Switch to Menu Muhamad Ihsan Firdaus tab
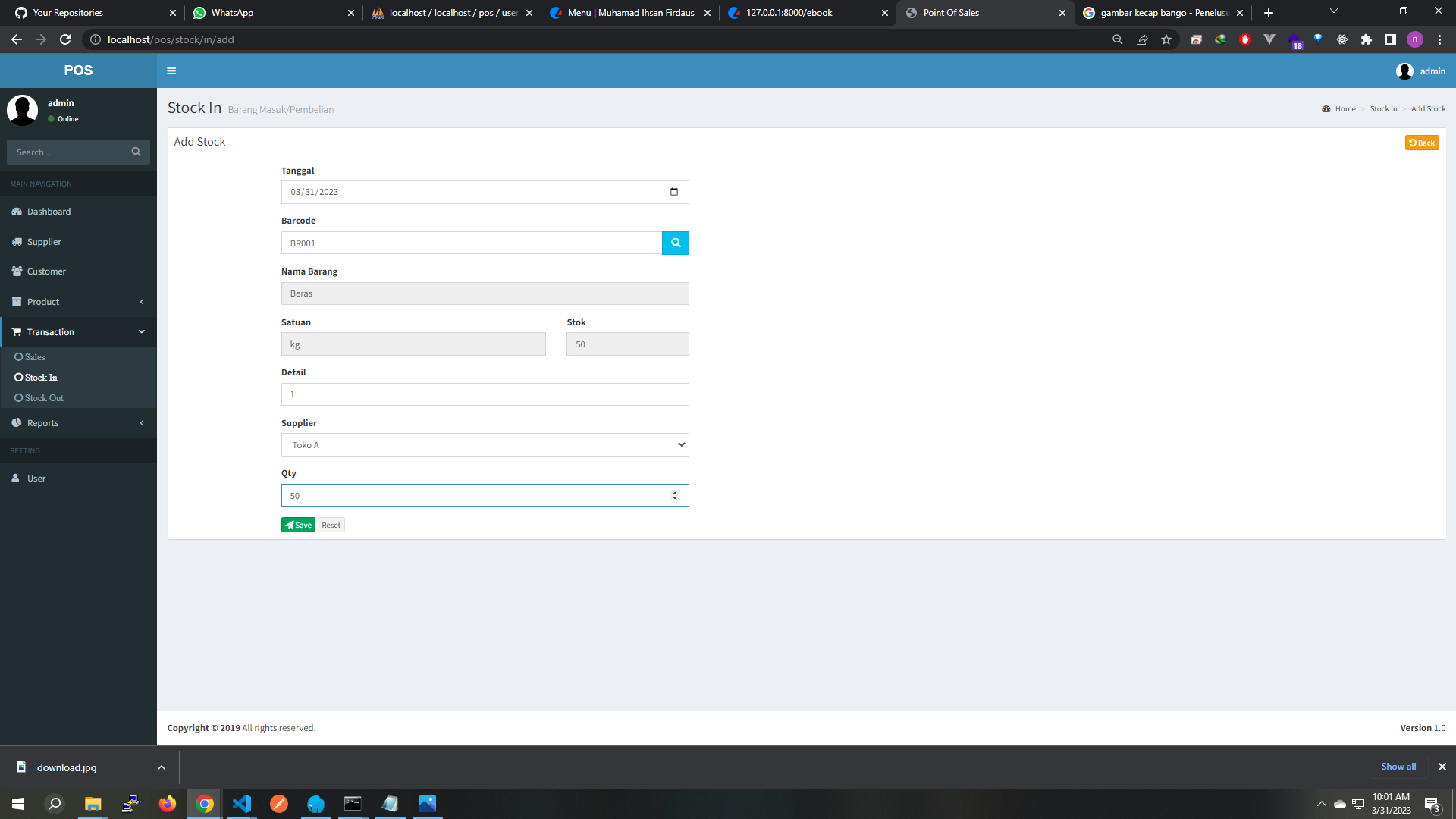The image size is (1456, 819). (x=629, y=13)
